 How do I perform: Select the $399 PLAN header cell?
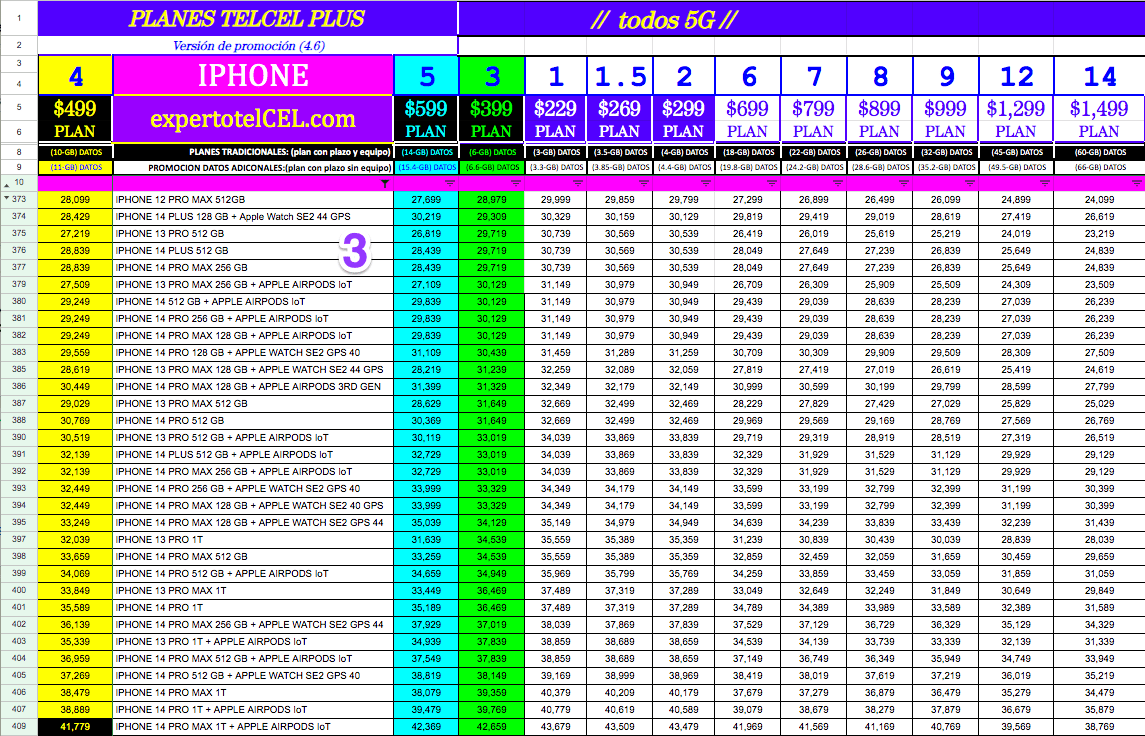(491, 119)
